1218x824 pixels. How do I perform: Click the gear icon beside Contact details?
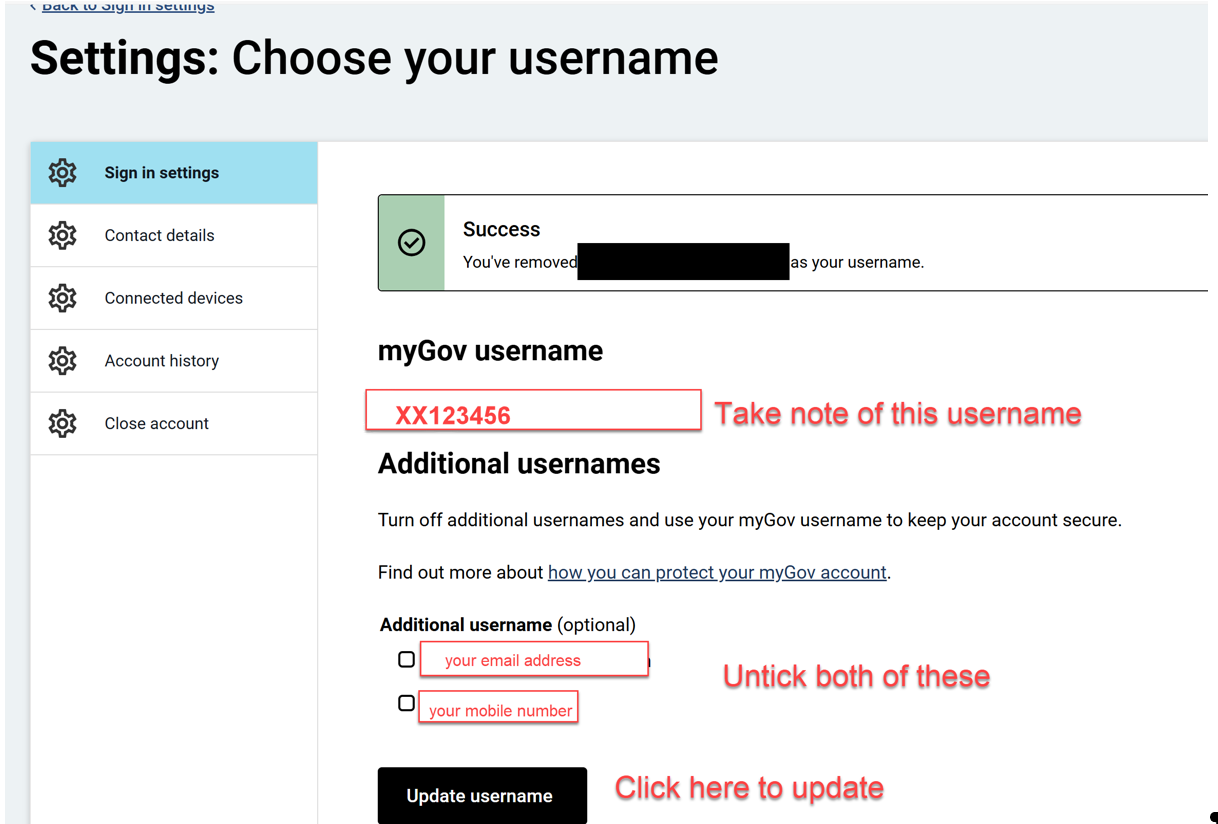pyautogui.click(x=62, y=236)
